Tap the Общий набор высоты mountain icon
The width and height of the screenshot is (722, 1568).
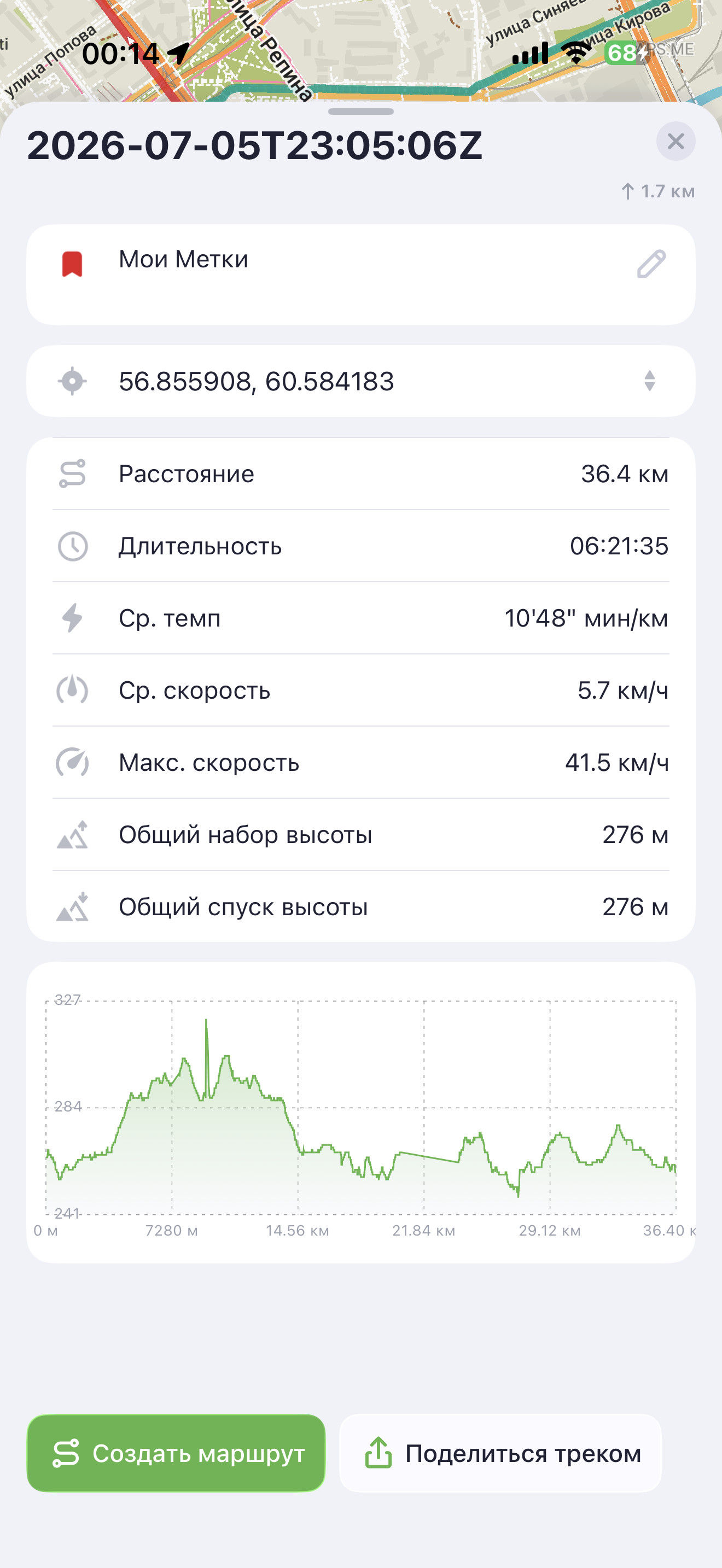point(72,834)
